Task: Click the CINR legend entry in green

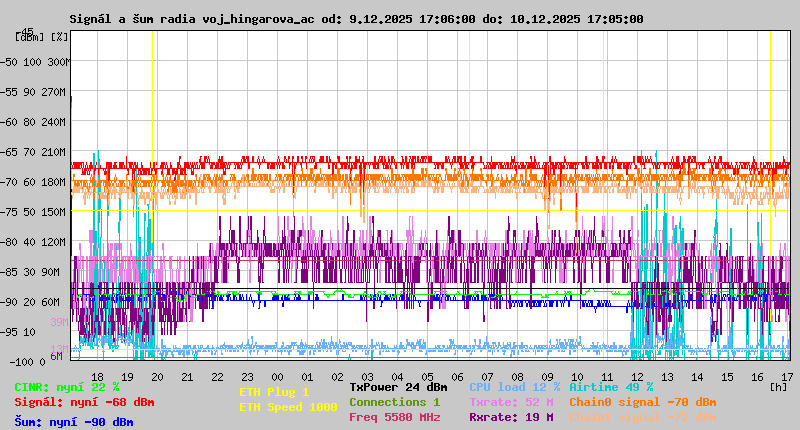Action: tap(67, 387)
